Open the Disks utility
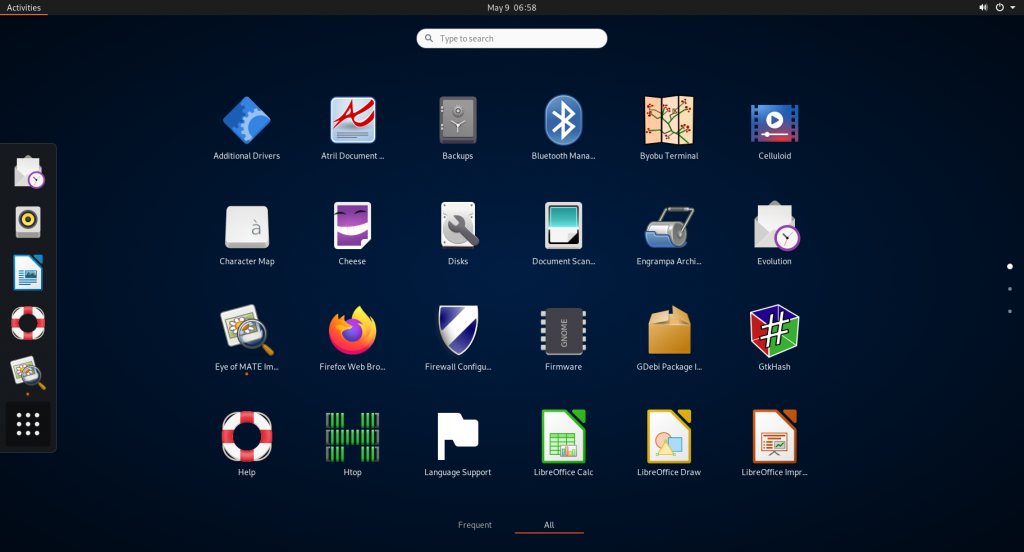 458,233
